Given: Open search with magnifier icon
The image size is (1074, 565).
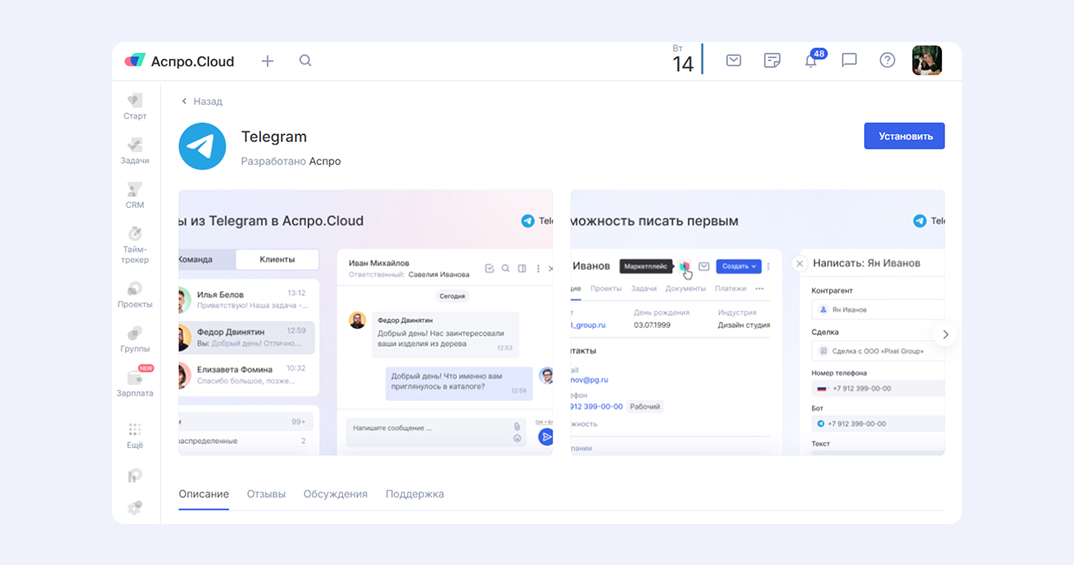Looking at the screenshot, I should coord(305,61).
